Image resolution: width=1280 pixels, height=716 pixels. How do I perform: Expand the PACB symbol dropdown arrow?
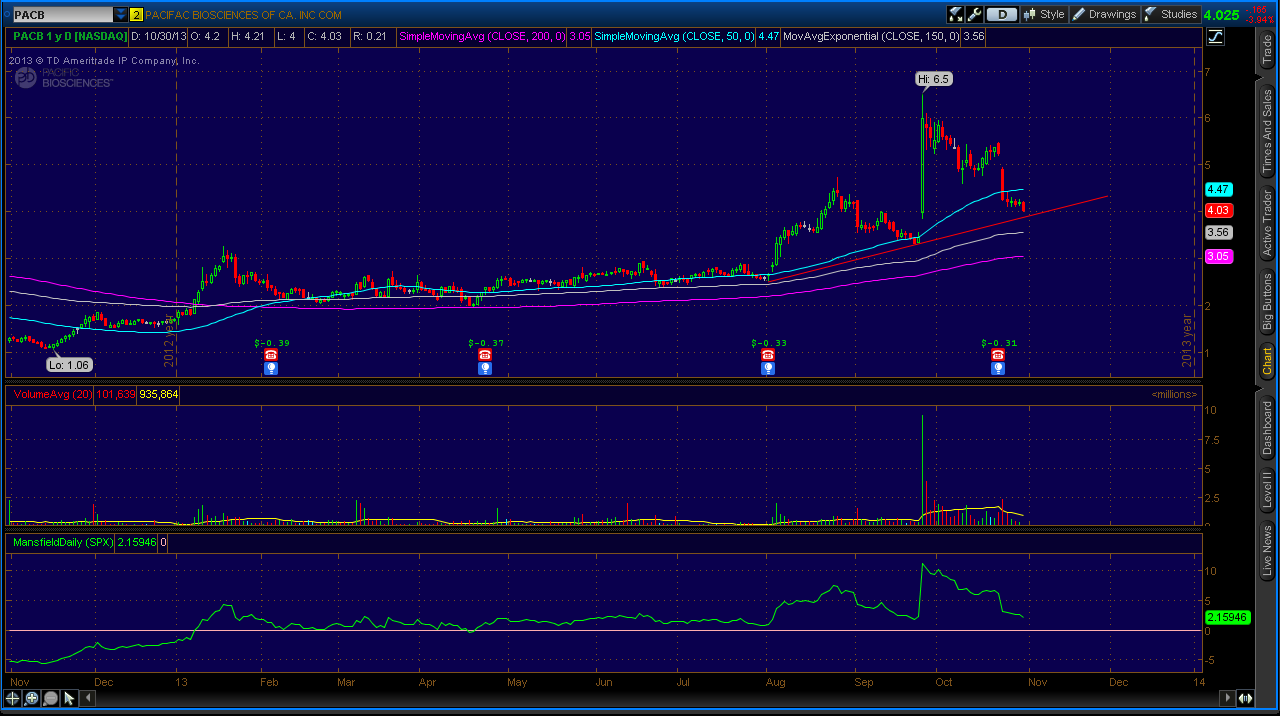tap(121, 15)
